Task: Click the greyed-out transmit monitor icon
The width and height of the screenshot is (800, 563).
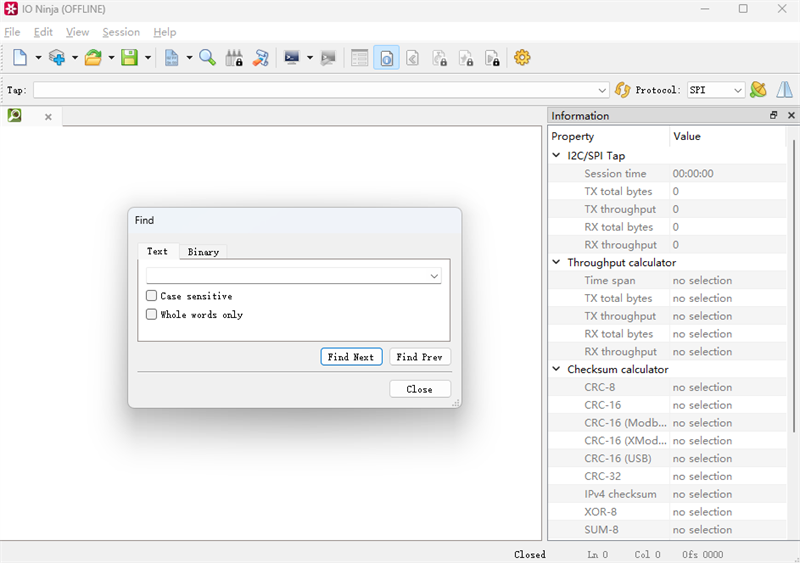Action: pyautogui.click(x=328, y=58)
